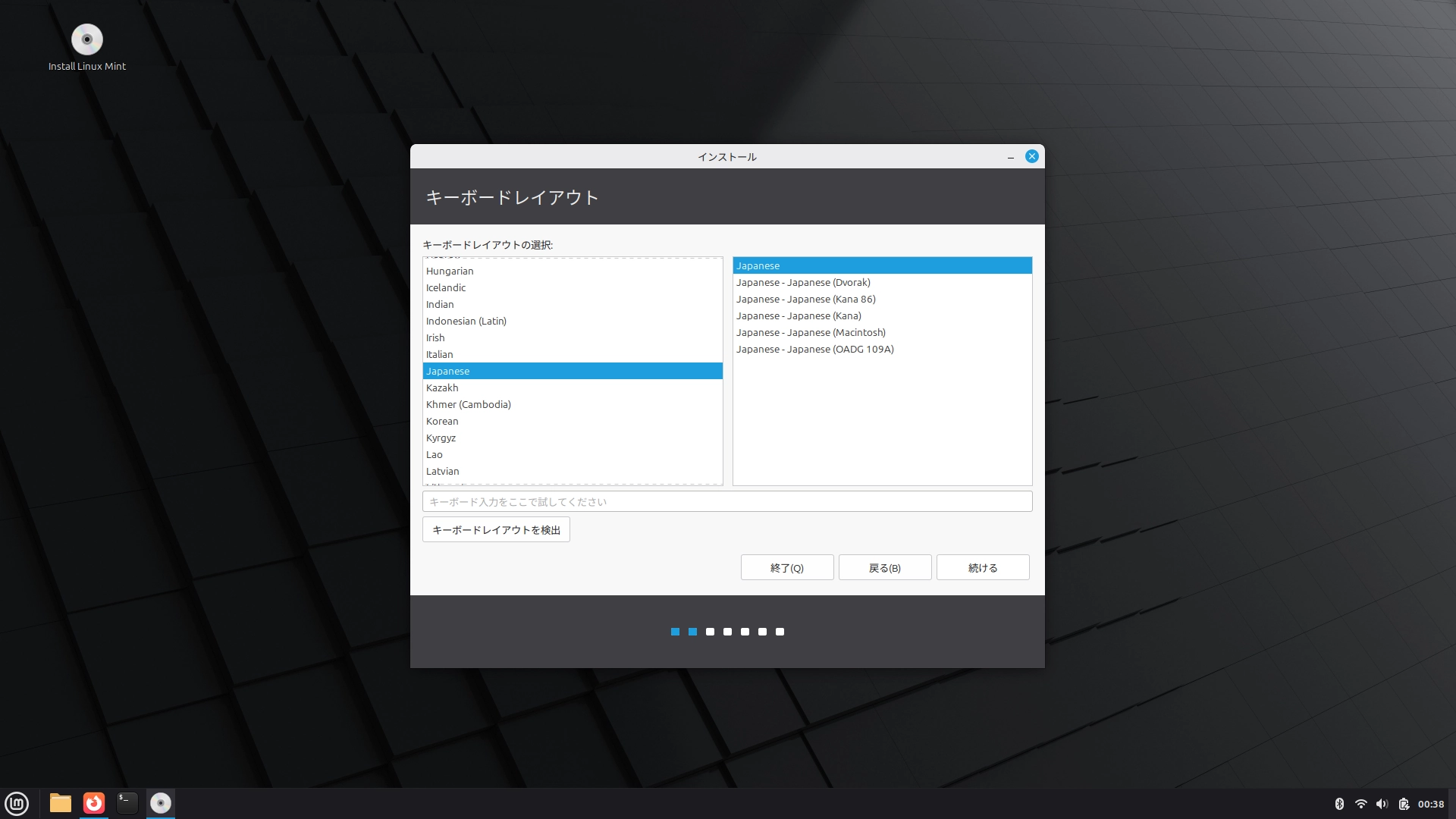Open the Install Linux Mint desktop icon

point(87,39)
